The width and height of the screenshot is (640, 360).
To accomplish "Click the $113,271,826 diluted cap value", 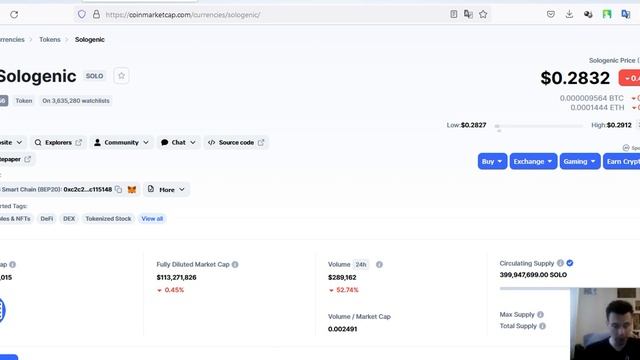I will tap(176, 278).
